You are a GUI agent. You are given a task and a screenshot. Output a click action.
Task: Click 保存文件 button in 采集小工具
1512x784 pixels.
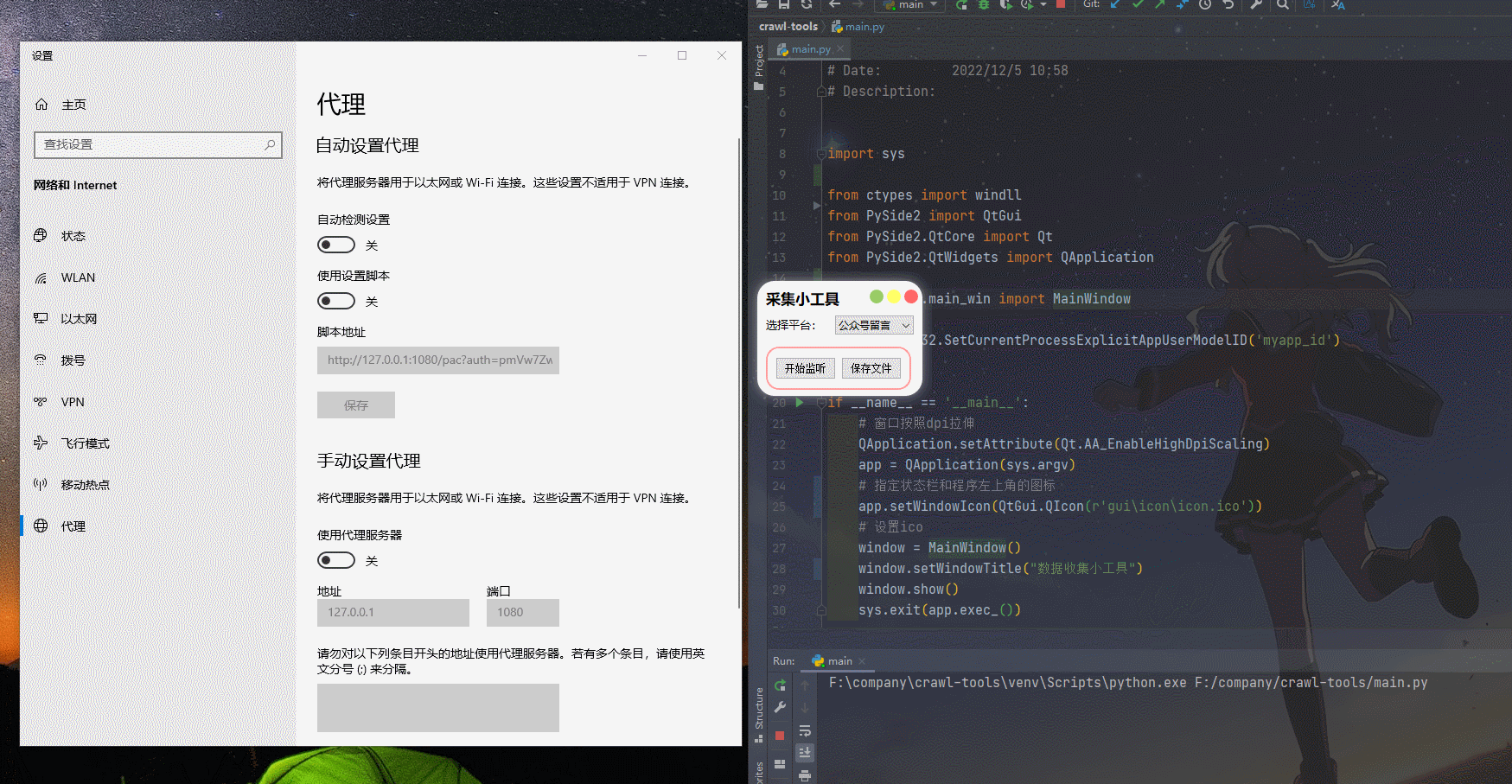click(x=871, y=368)
